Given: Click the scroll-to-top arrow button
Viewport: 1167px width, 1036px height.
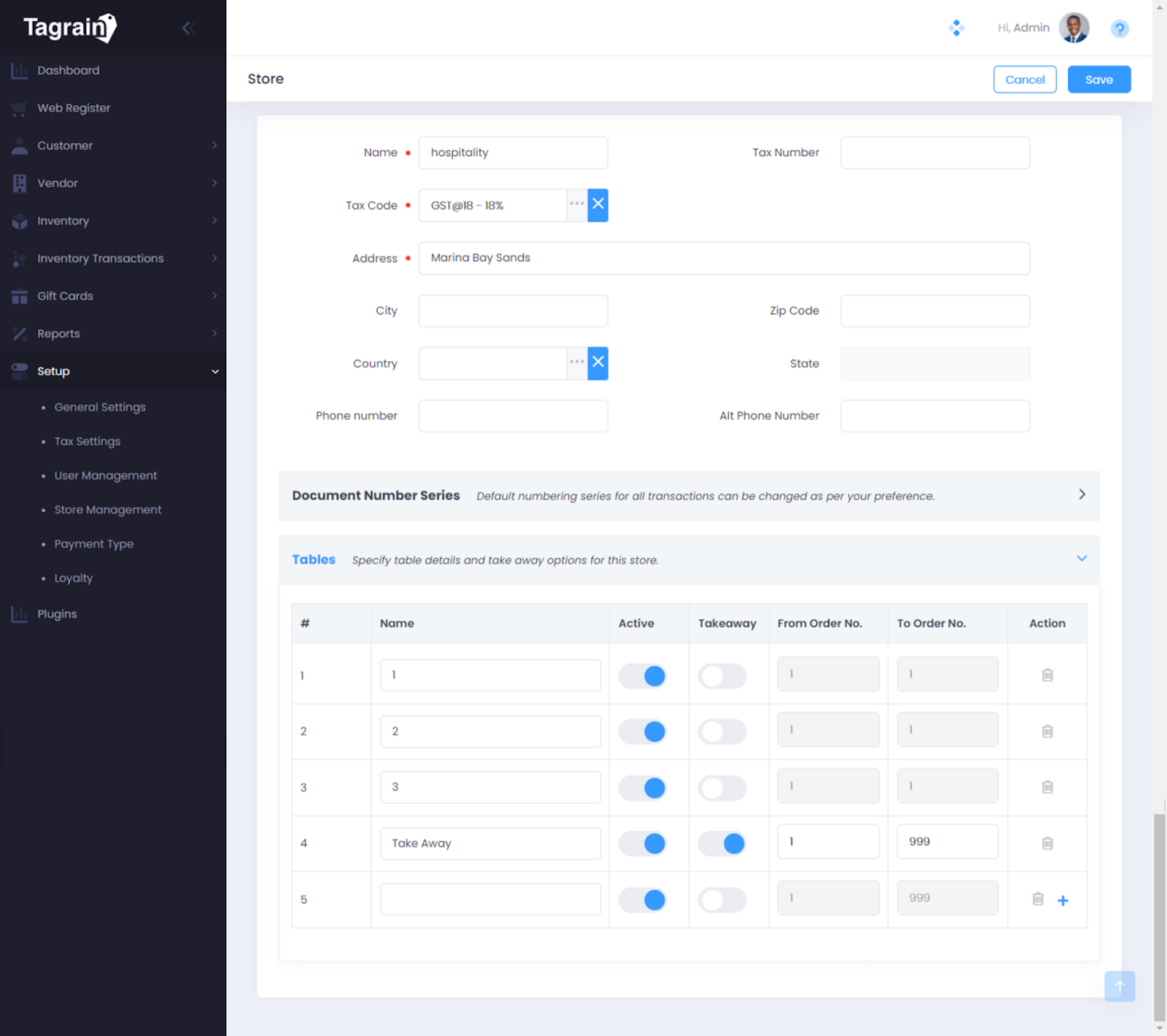Looking at the screenshot, I should [1119, 986].
